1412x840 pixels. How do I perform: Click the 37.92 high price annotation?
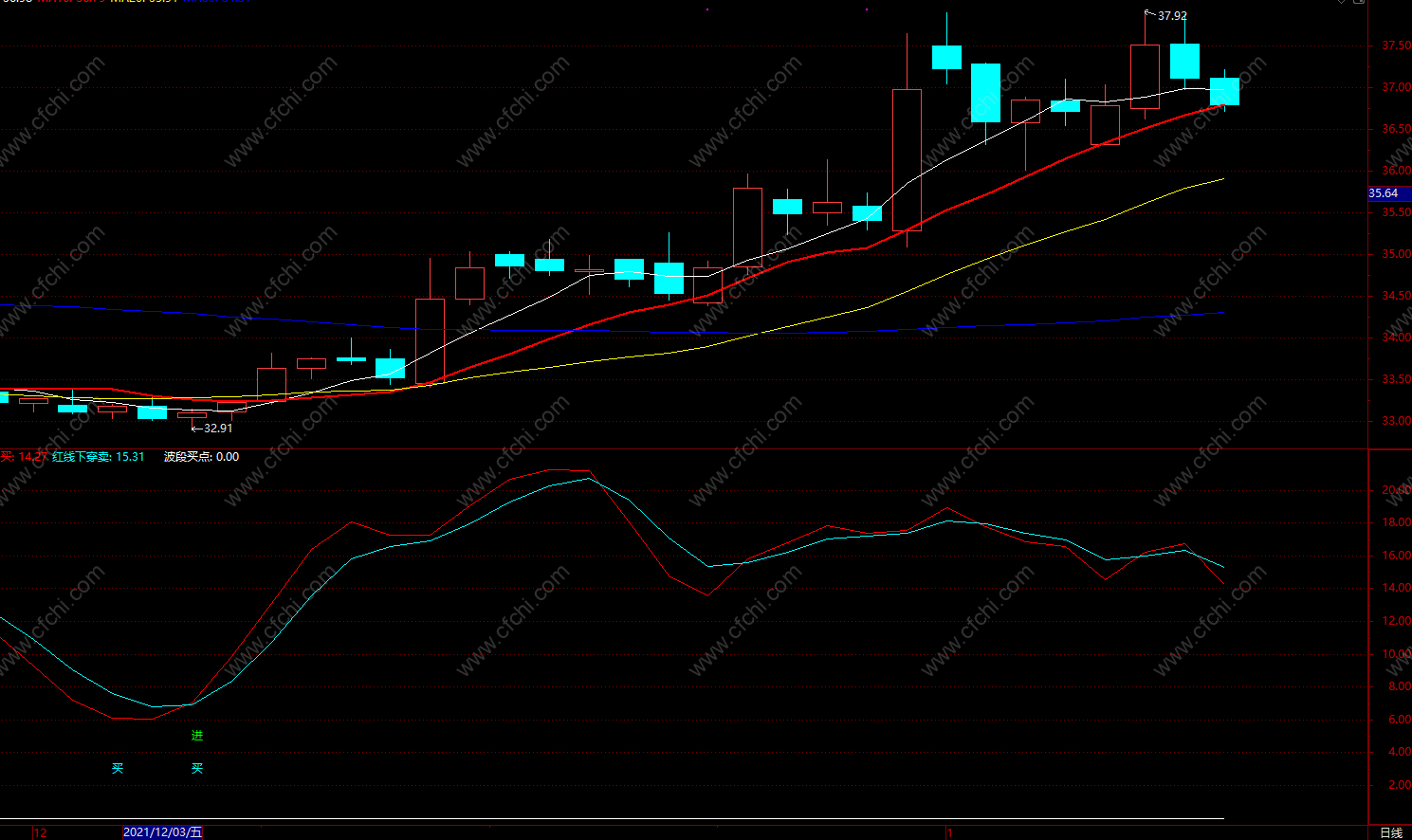pyautogui.click(x=1172, y=16)
